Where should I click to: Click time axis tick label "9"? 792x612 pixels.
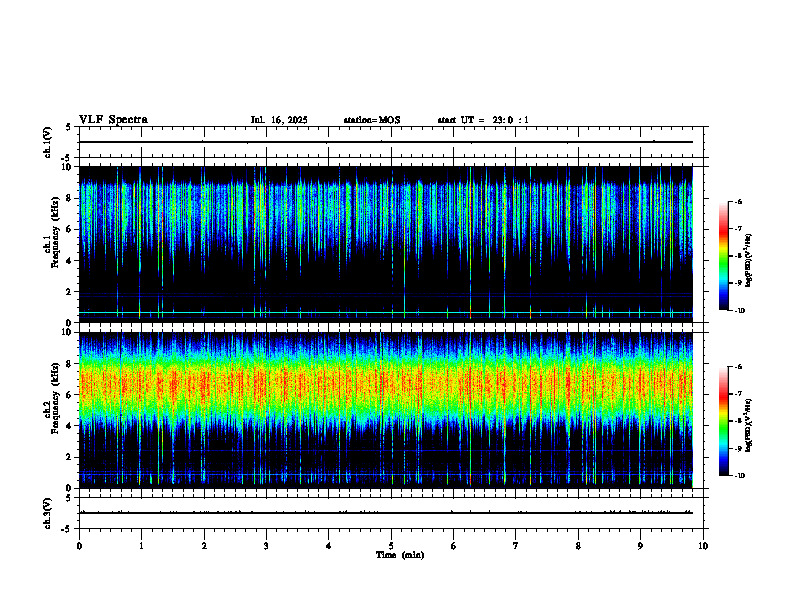tap(640, 546)
